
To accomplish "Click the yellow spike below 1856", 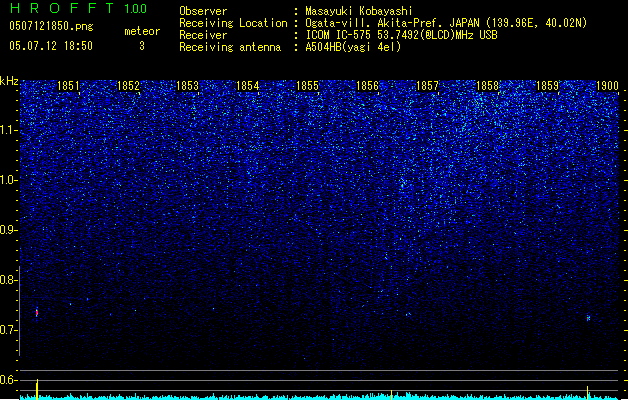I will (392, 394).
